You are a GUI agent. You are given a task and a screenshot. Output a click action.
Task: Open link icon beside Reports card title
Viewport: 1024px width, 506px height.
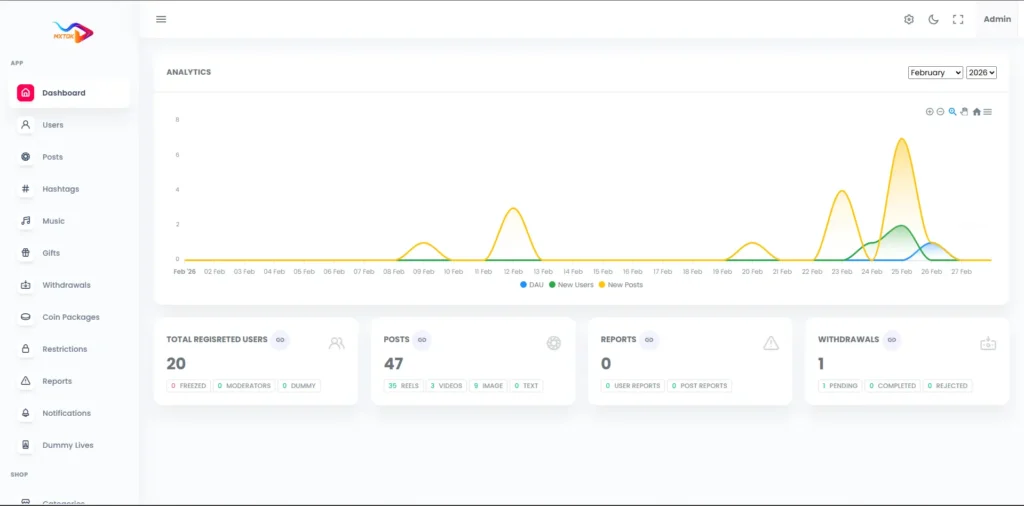[649, 340]
